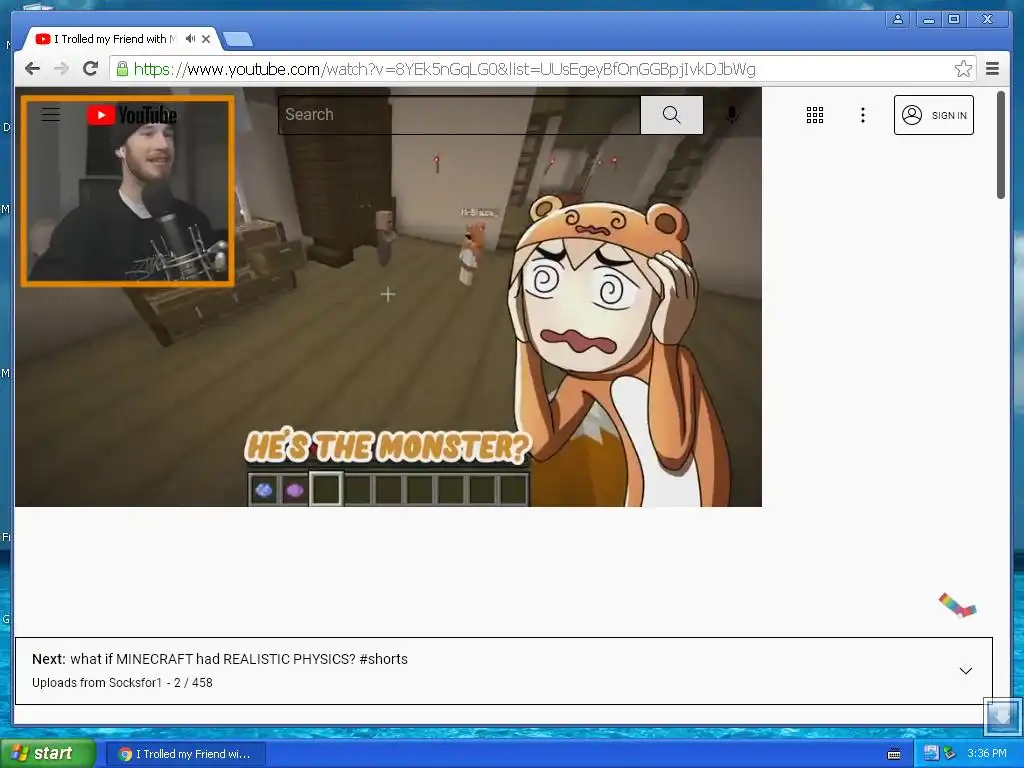
Task: Restore down the Chrome window
Action: 953,20
